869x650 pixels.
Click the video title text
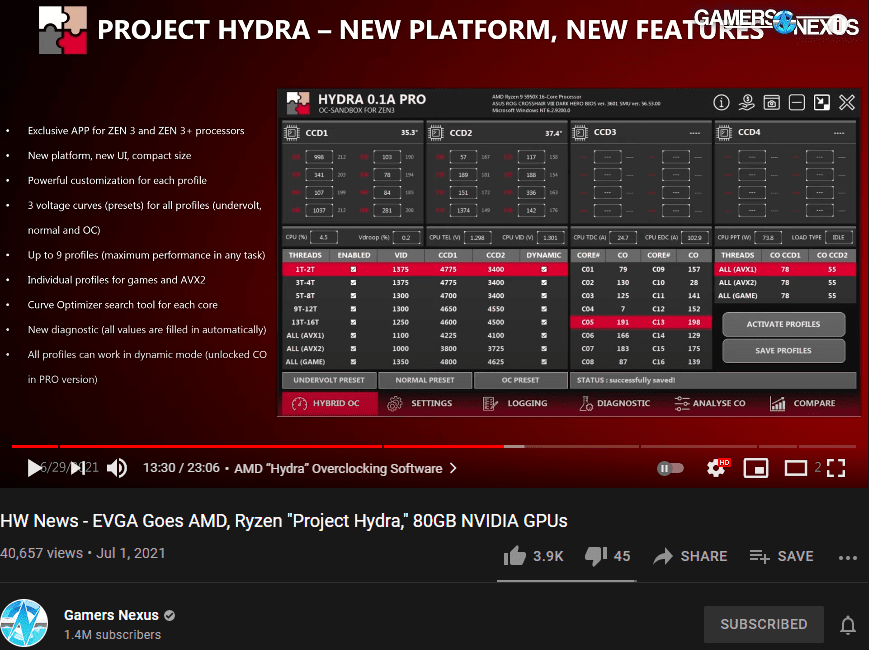(284, 521)
